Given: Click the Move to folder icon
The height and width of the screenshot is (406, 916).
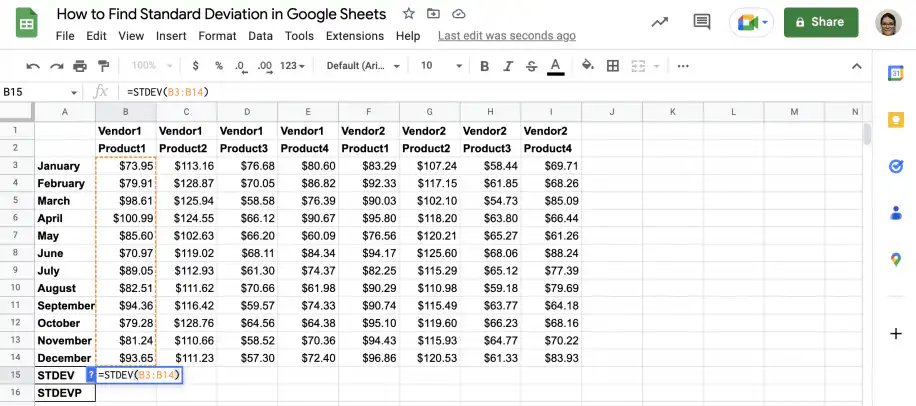Looking at the screenshot, I should 433,14.
